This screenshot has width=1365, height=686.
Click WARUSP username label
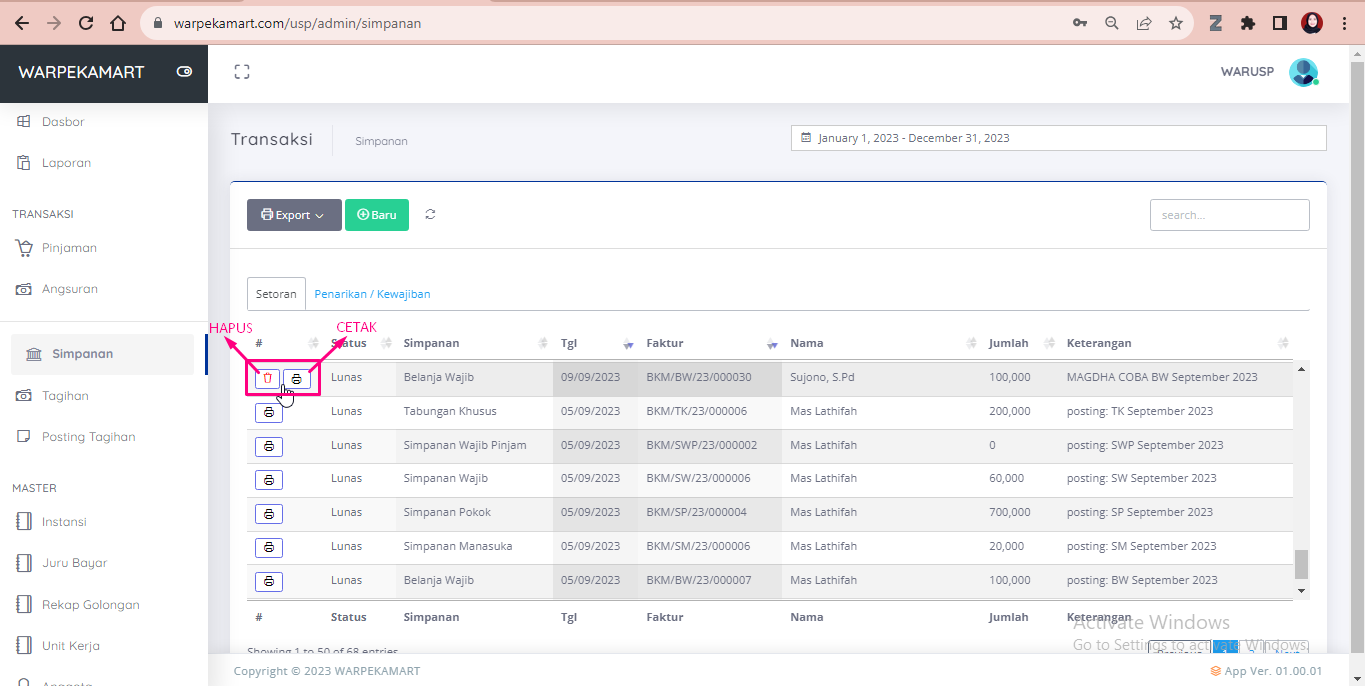(x=1247, y=72)
